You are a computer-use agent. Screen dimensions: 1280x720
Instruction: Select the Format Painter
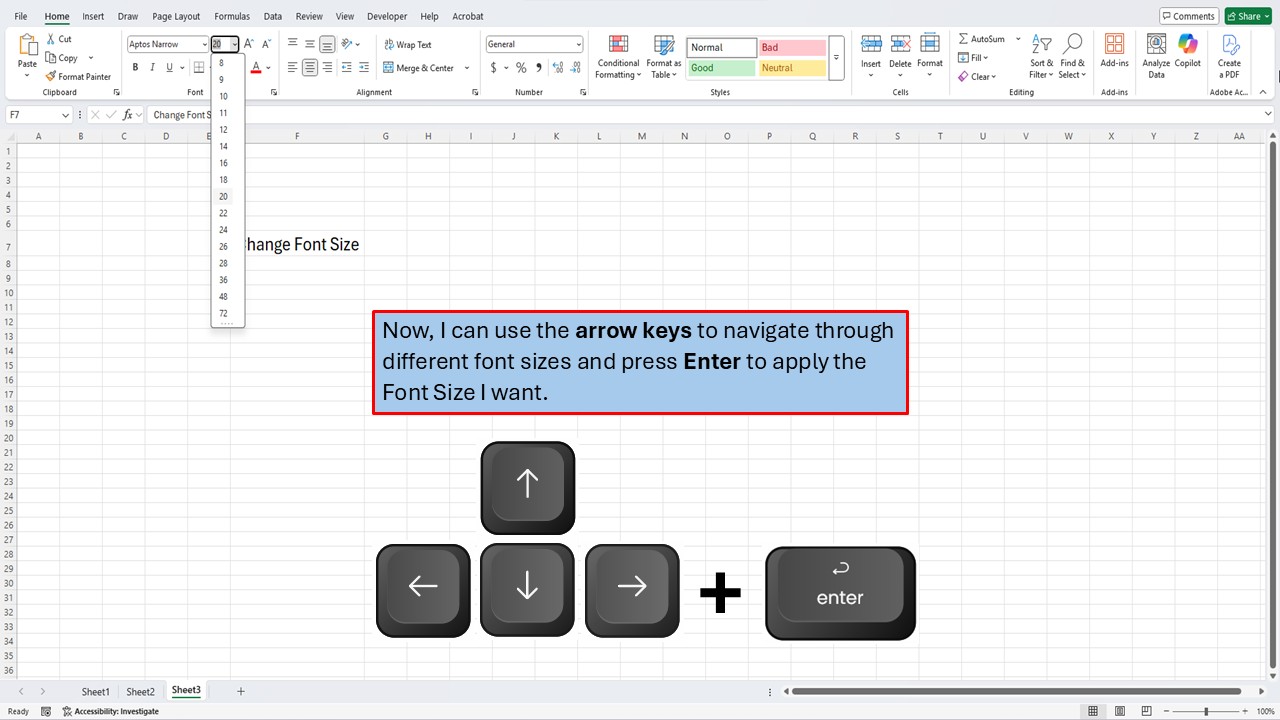78,76
